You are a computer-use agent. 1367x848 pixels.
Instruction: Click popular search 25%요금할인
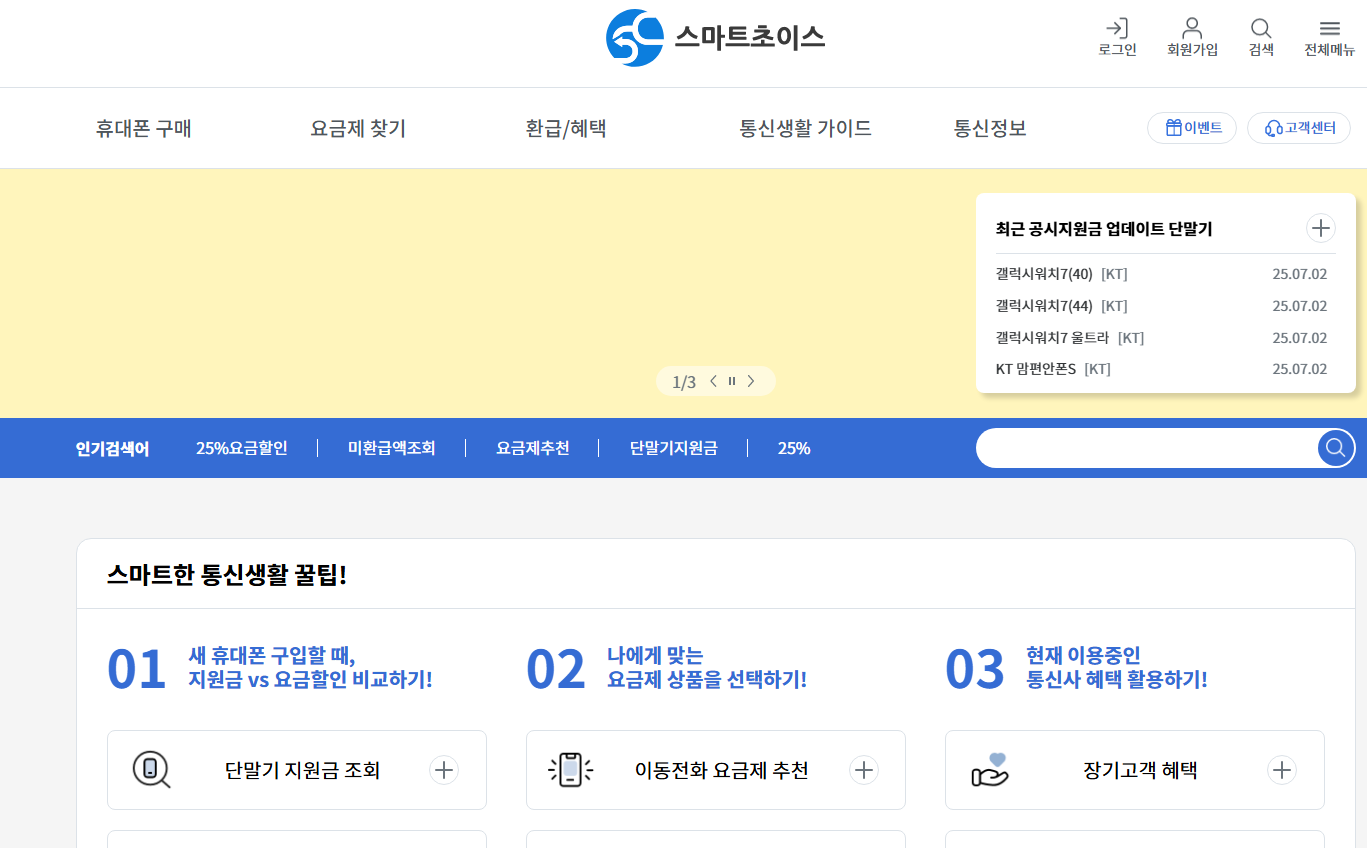242,448
